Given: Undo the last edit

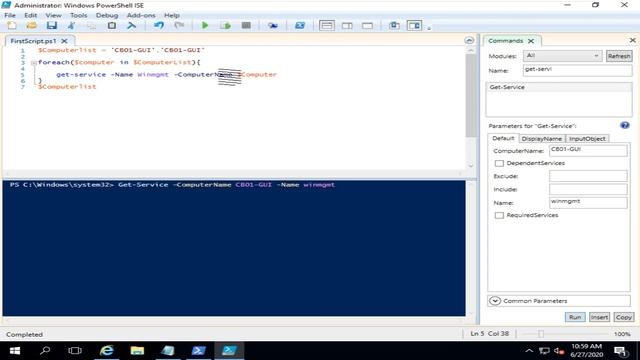Looking at the screenshot, I should (x=158, y=25).
